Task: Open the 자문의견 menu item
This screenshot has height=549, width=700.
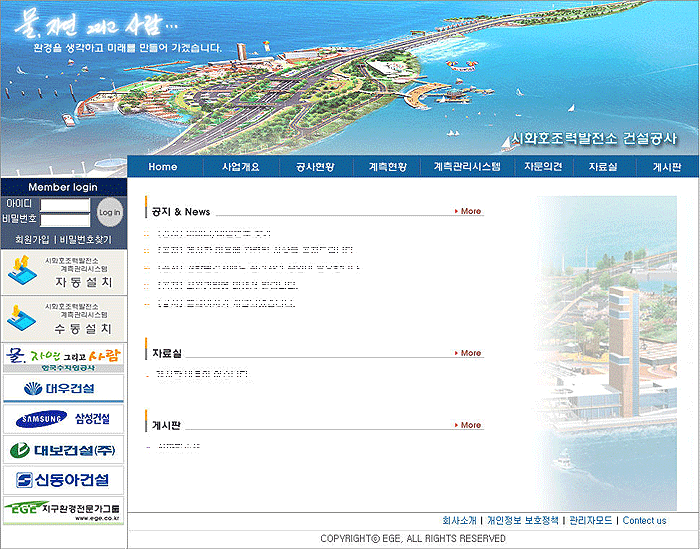Action: click(543, 167)
